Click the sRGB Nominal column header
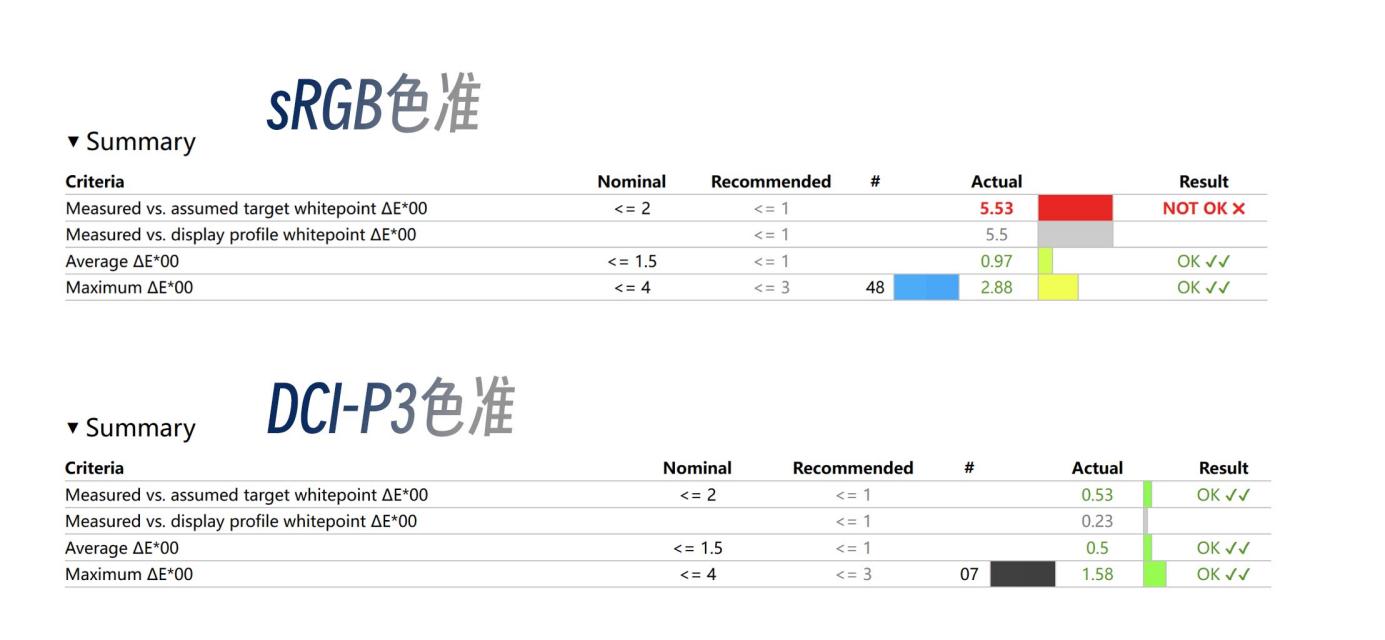1385x640 pixels. pos(631,182)
